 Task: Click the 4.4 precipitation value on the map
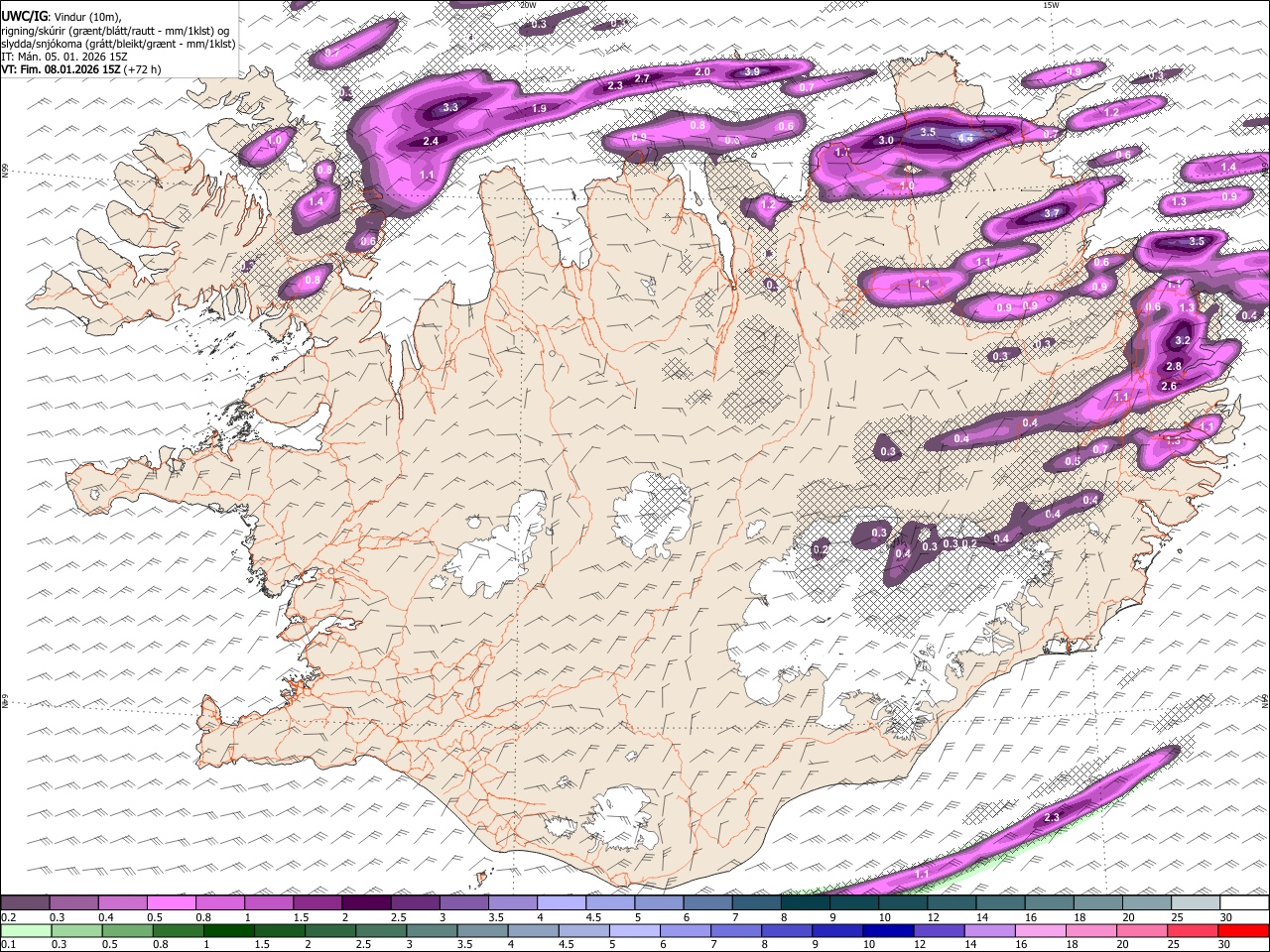tap(964, 139)
